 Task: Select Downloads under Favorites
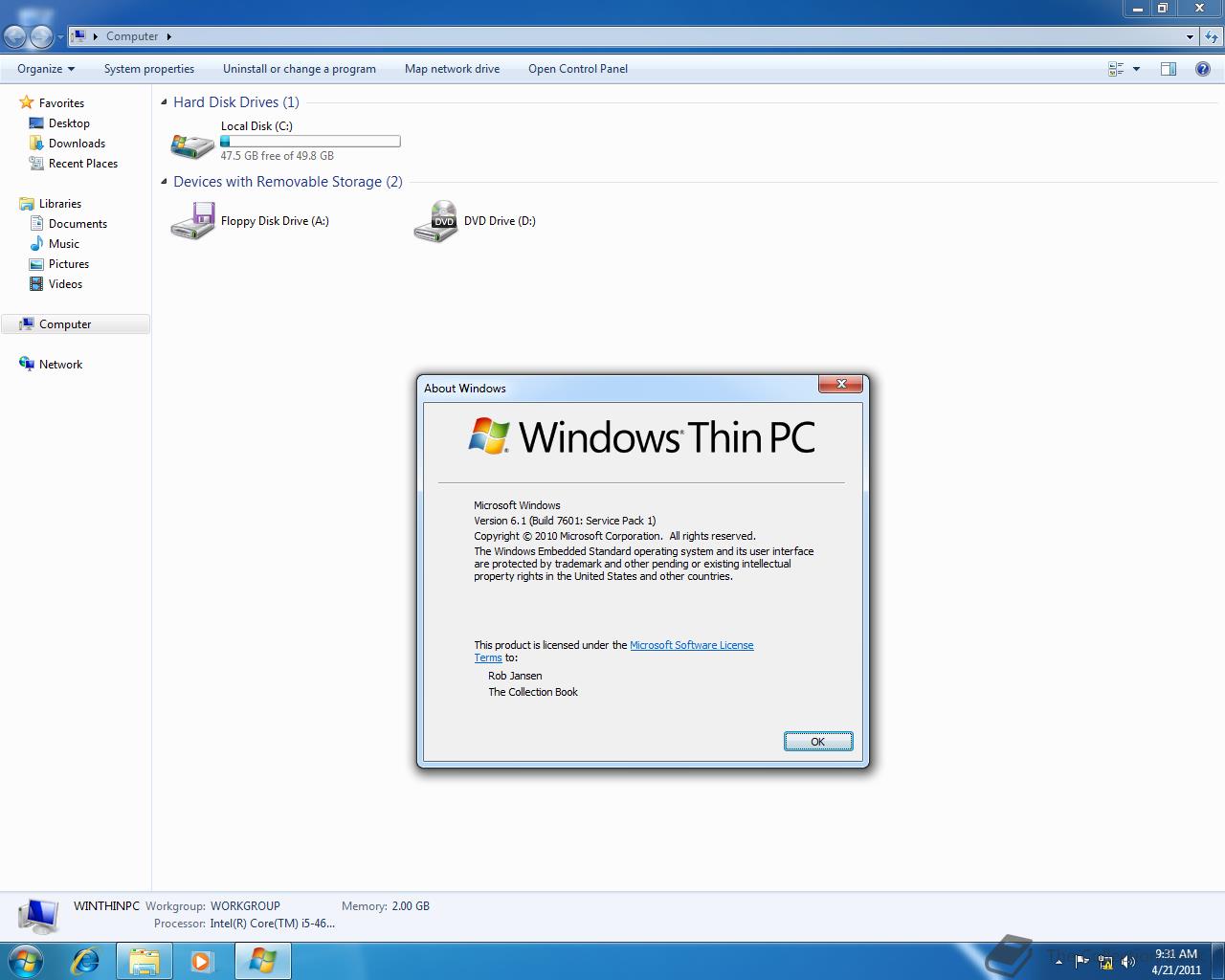77,144
